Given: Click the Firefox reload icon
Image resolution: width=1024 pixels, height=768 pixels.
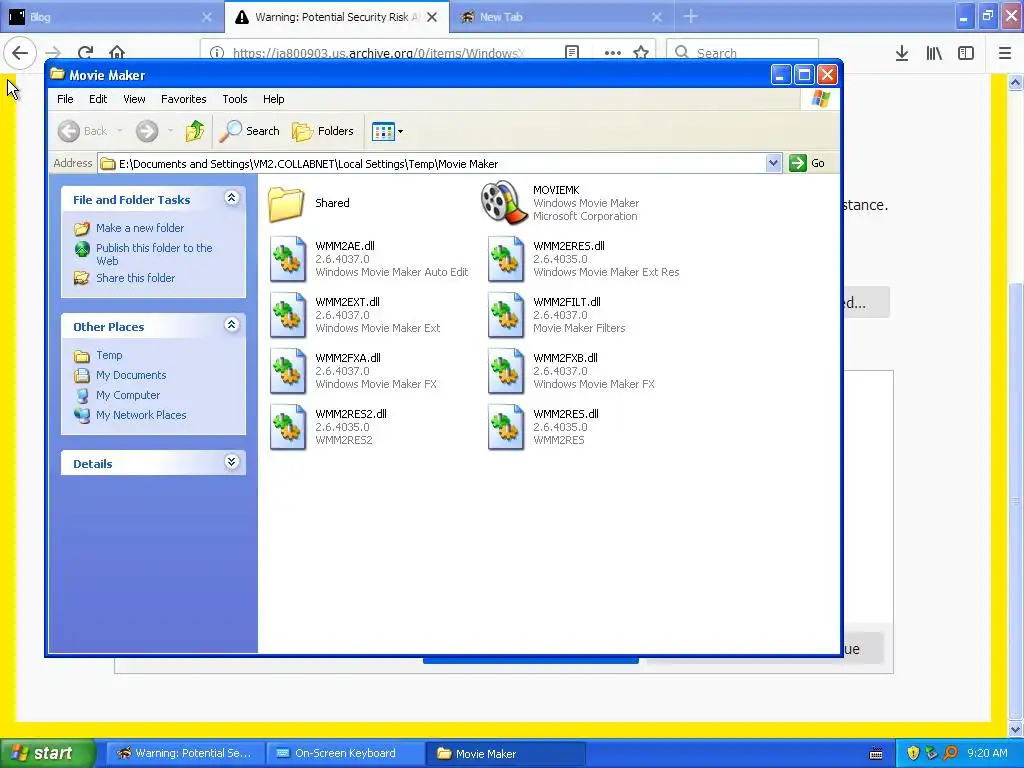Looking at the screenshot, I should (86, 53).
